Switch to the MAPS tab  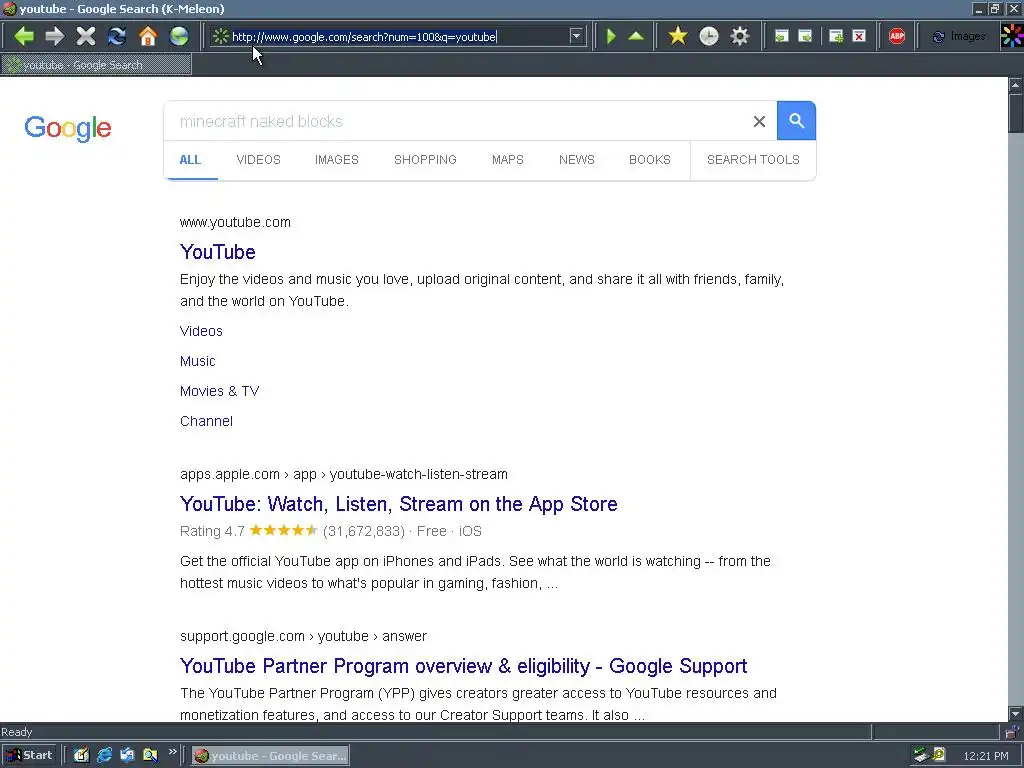coord(507,160)
